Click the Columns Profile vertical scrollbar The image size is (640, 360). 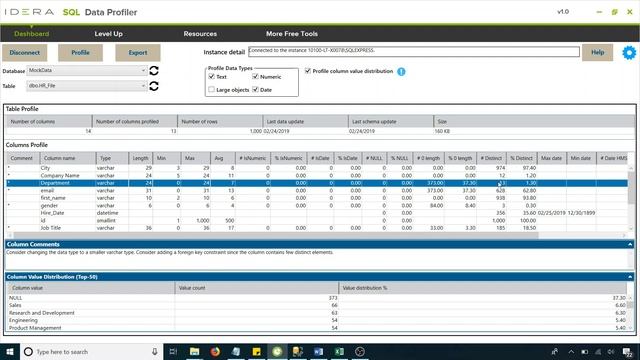631,188
